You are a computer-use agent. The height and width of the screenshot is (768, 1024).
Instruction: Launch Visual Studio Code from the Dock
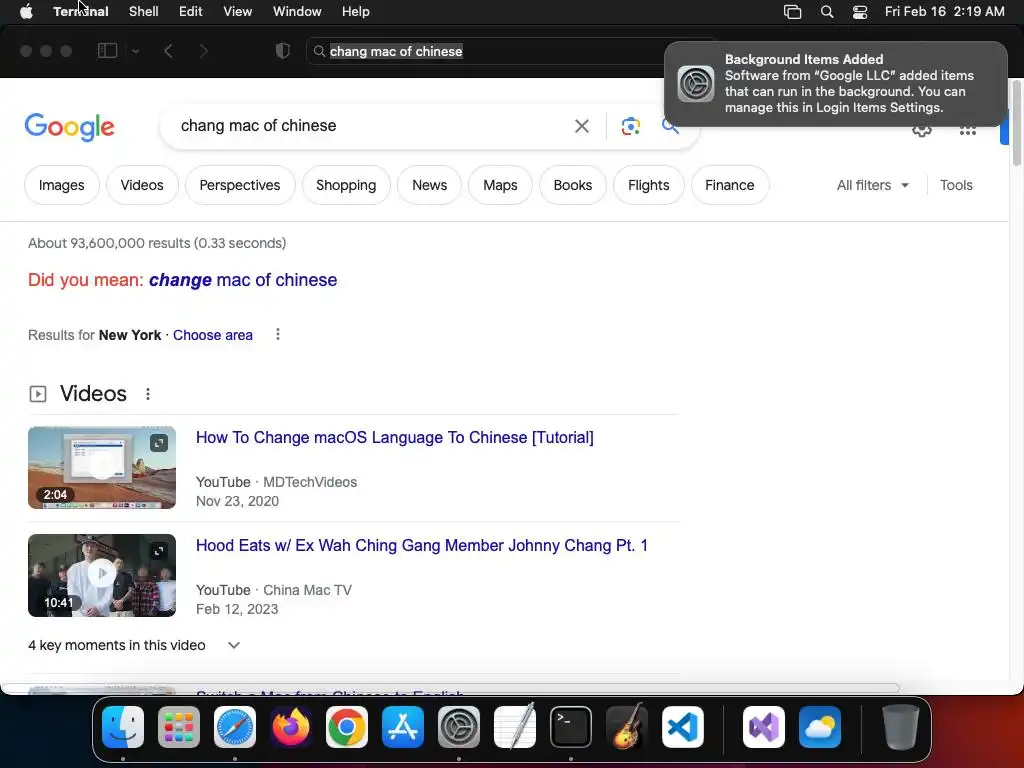pyautogui.click(x=682, y=727)
